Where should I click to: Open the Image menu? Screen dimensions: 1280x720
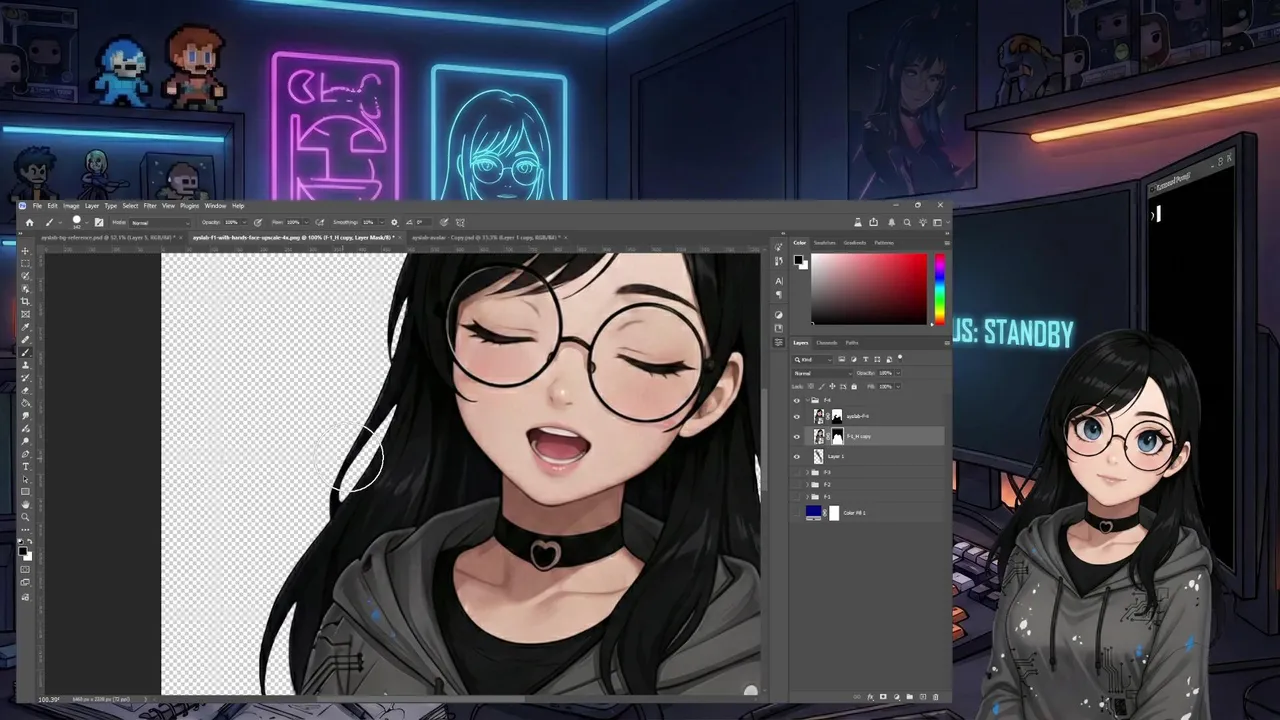[71, 206]
